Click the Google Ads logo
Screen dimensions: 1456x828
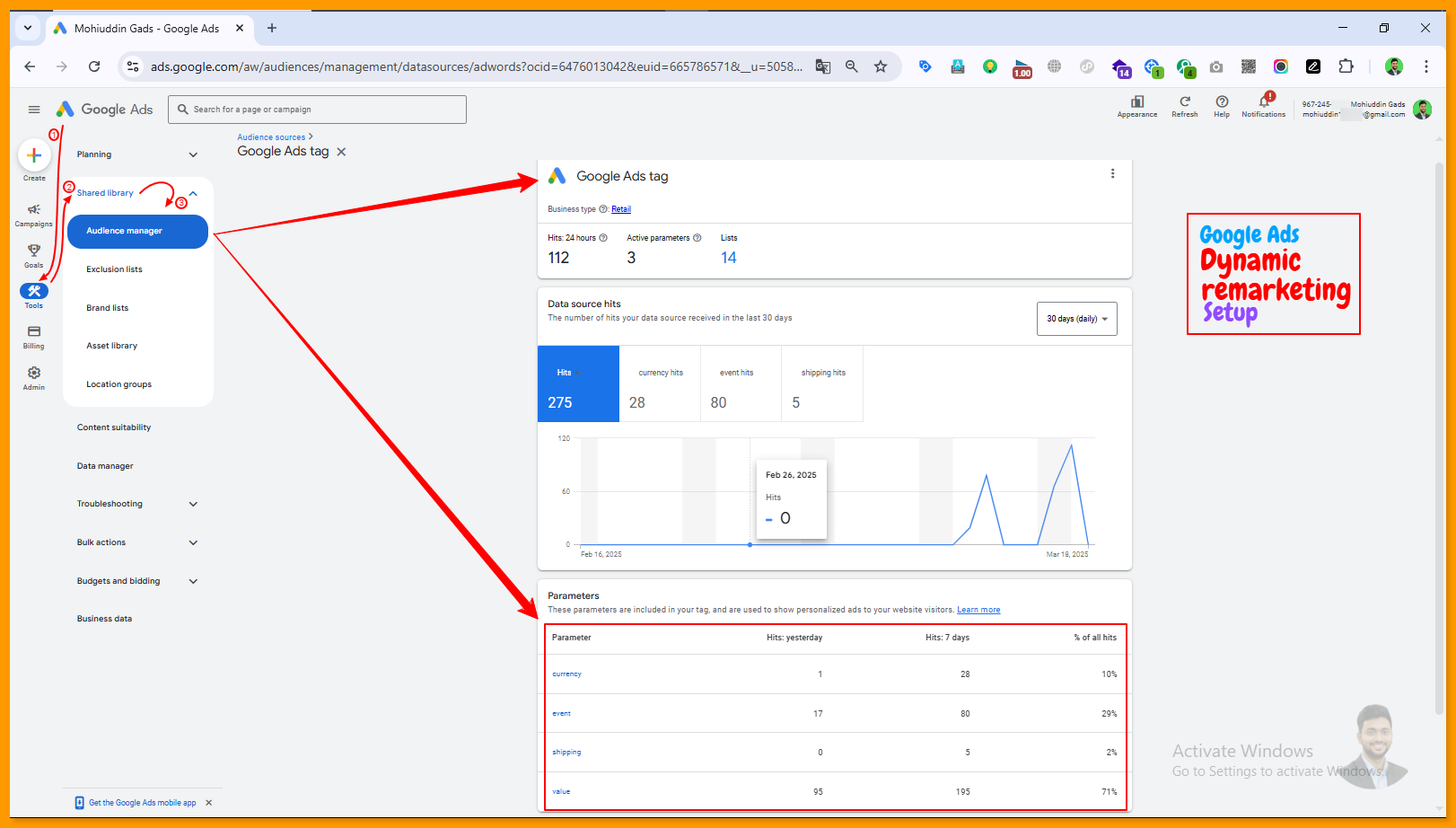point(104,110)
